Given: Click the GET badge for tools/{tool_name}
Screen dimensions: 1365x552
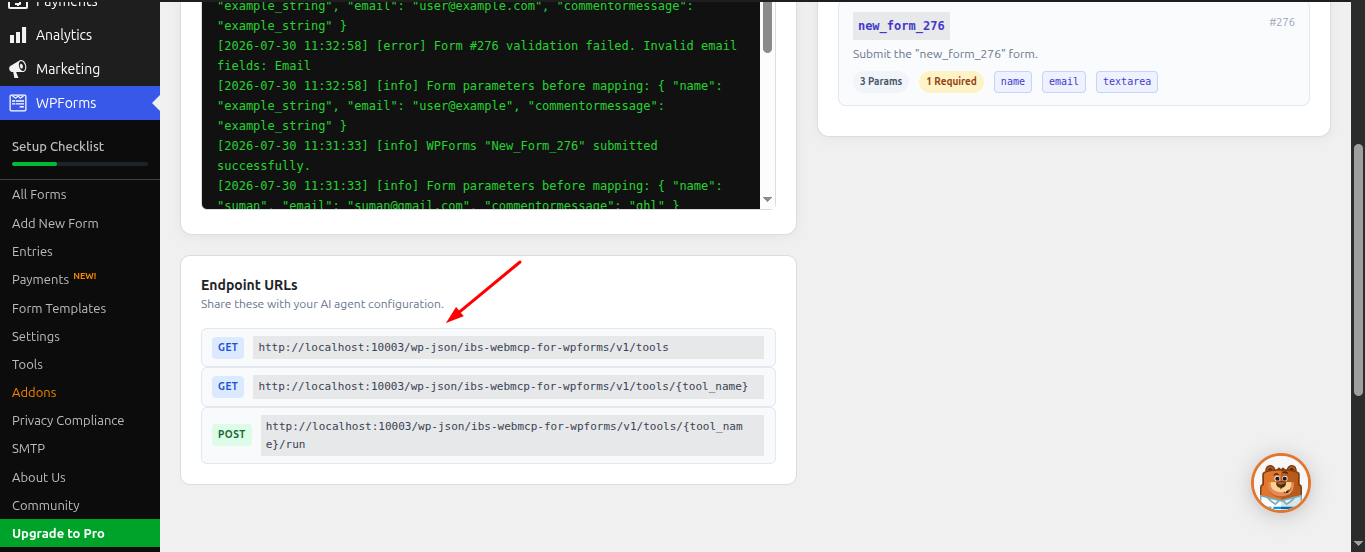Looking at the screenshot, I should pos(228,386).
